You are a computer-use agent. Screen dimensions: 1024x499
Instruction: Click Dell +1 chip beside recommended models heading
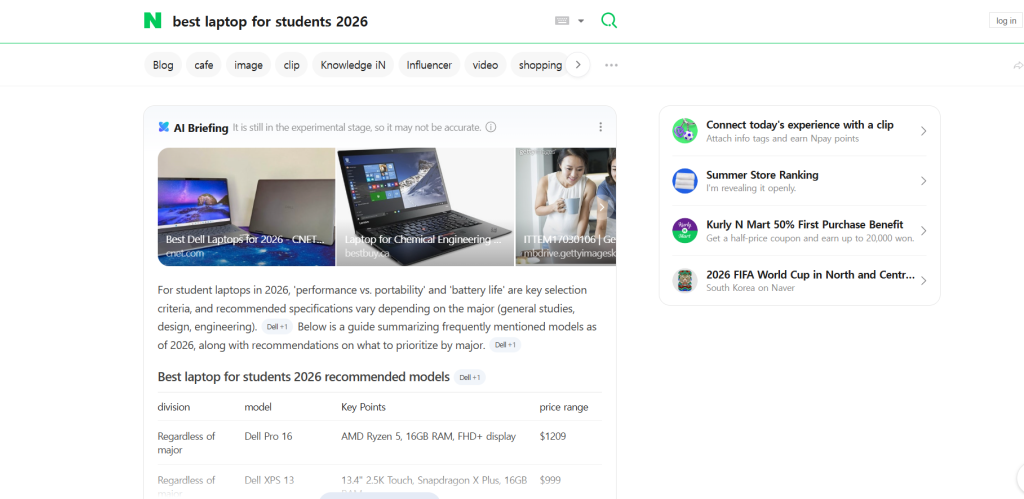(x=470, y=378)
